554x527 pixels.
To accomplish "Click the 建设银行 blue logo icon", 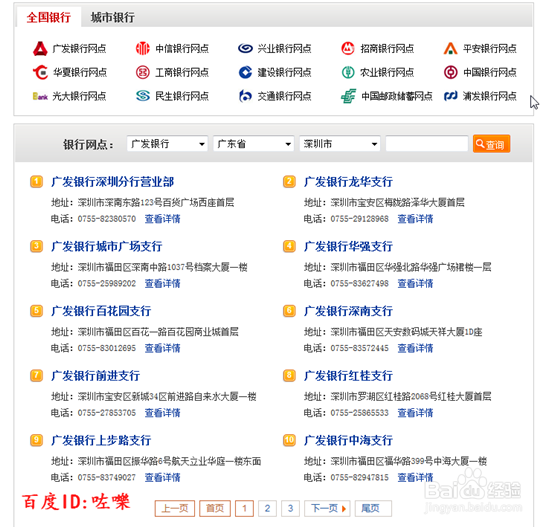I will [245, 72].
